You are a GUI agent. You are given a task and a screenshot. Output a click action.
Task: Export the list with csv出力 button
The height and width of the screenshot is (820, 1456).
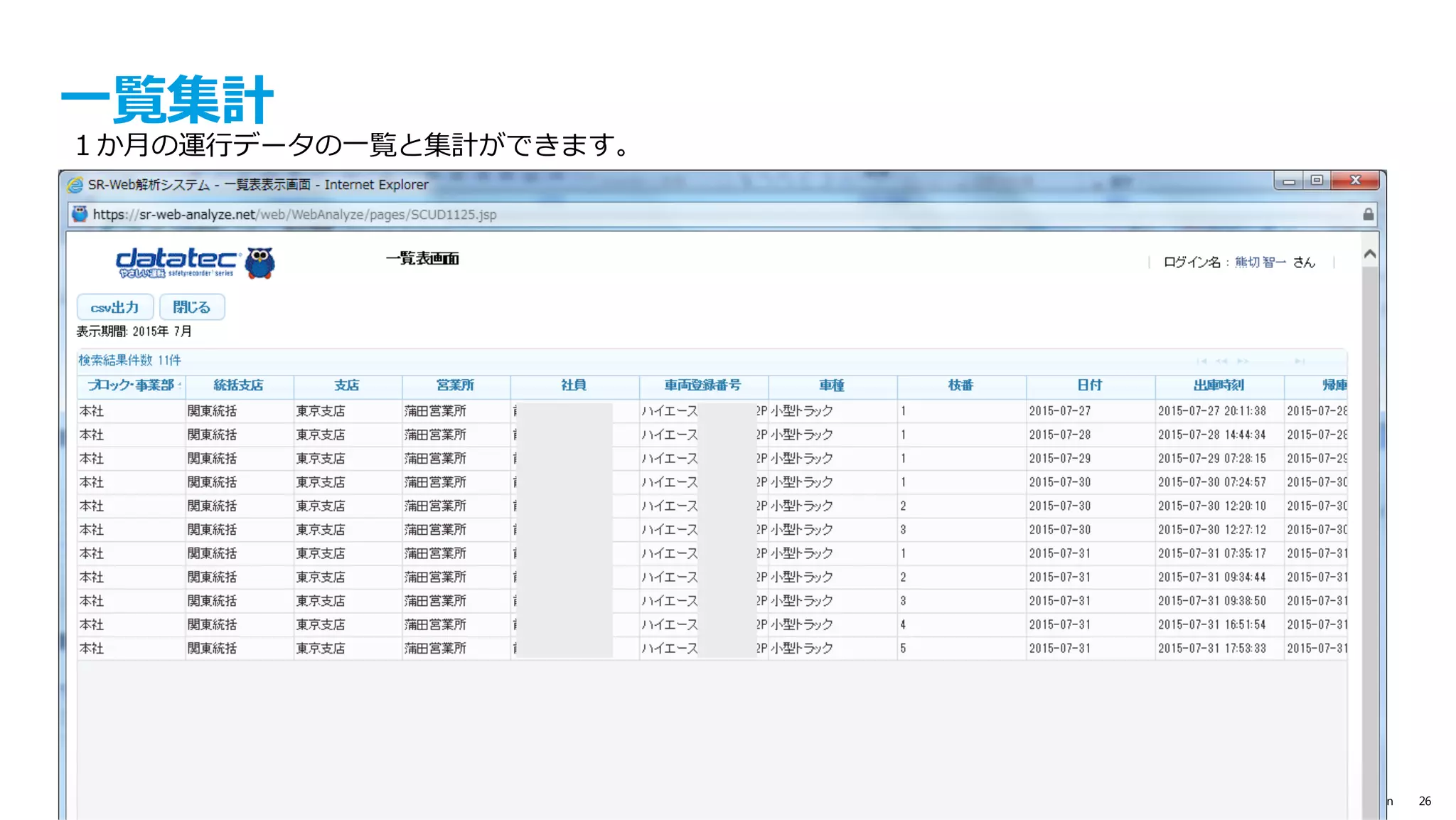[115, 307]
